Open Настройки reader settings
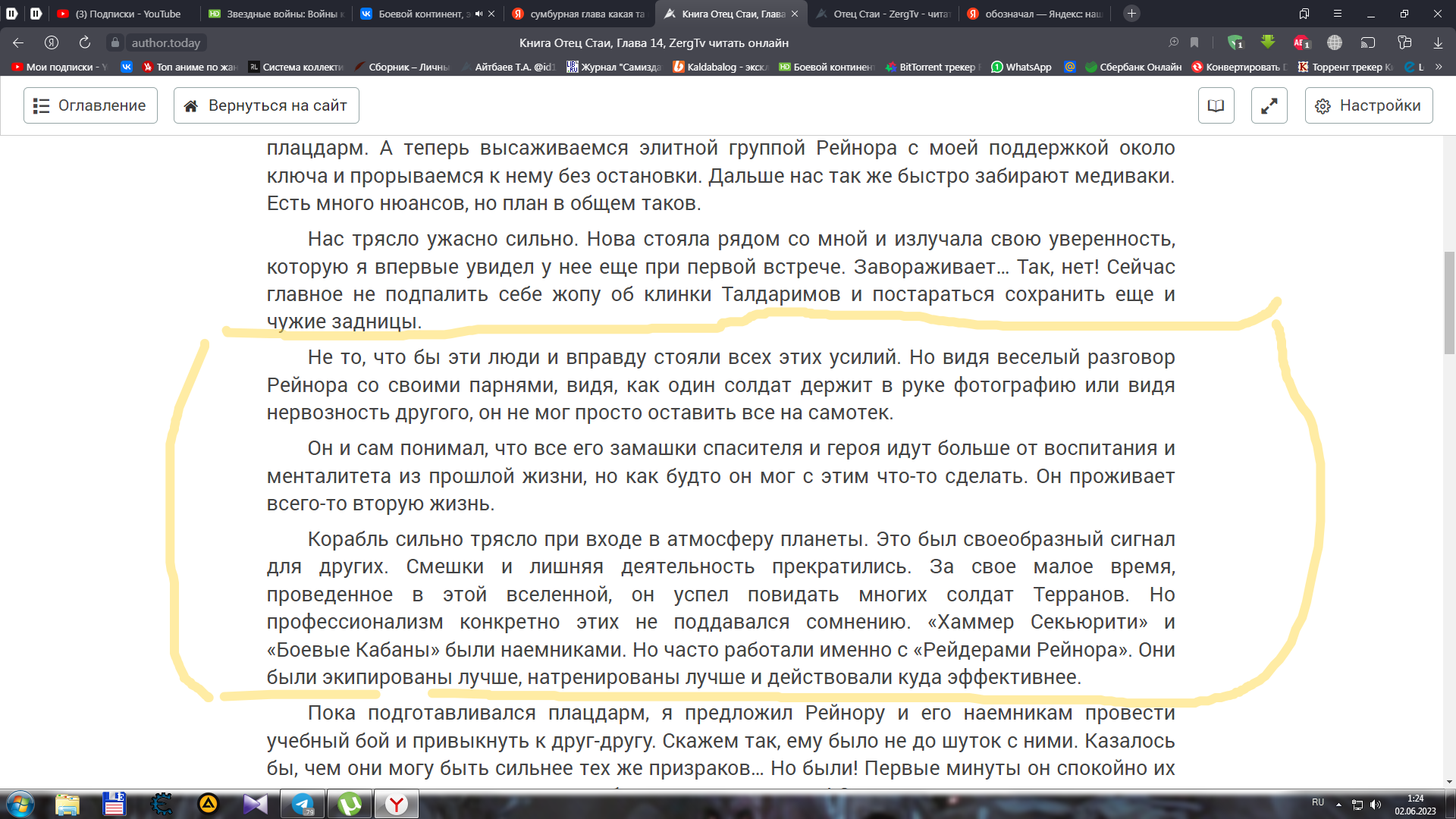The width and height of the screenshot is (1456, 819). coord(1368,105)
